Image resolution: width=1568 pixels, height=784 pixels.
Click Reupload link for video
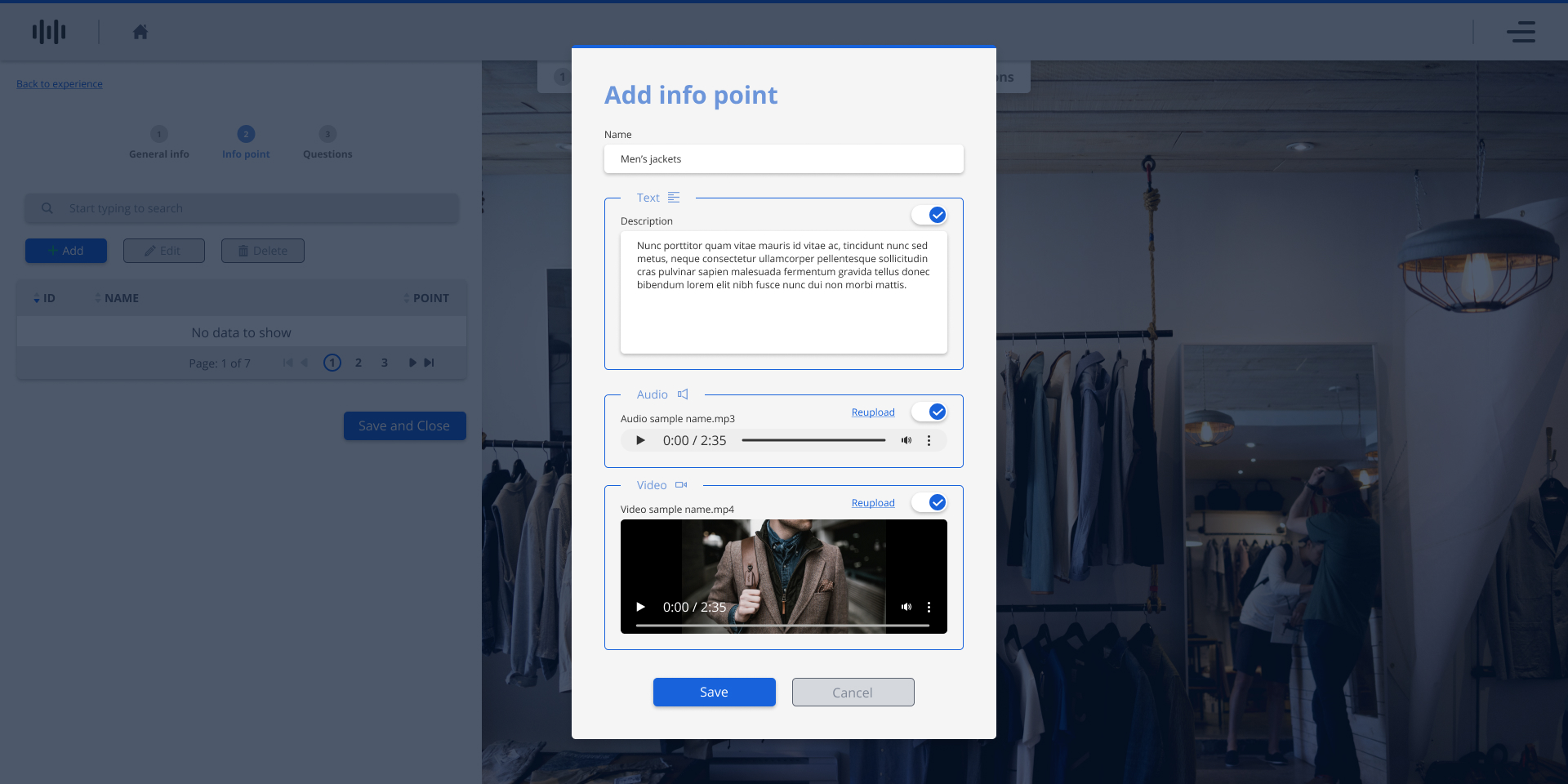click(873, 503)
